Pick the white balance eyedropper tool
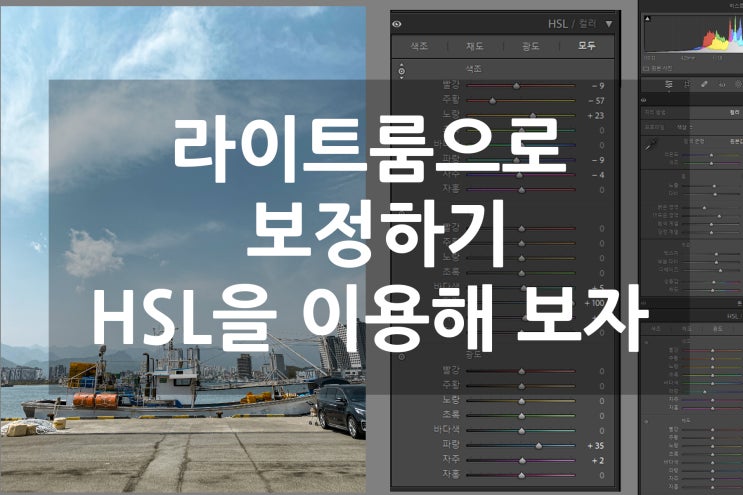The image size is (743, 495). (x=649, y=146)
